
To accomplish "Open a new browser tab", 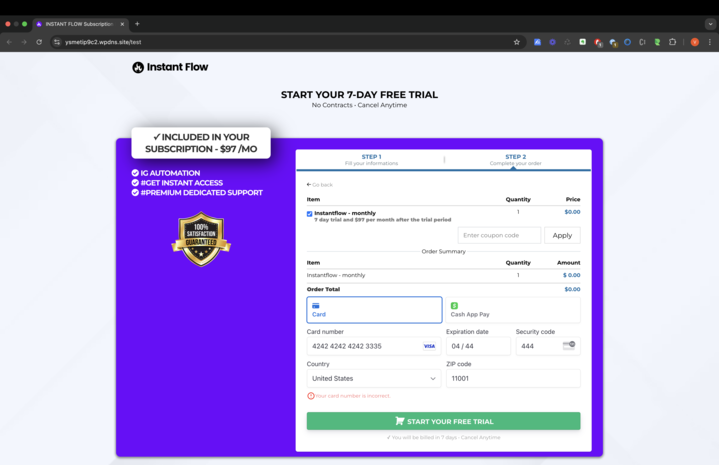I will (137, 24).
